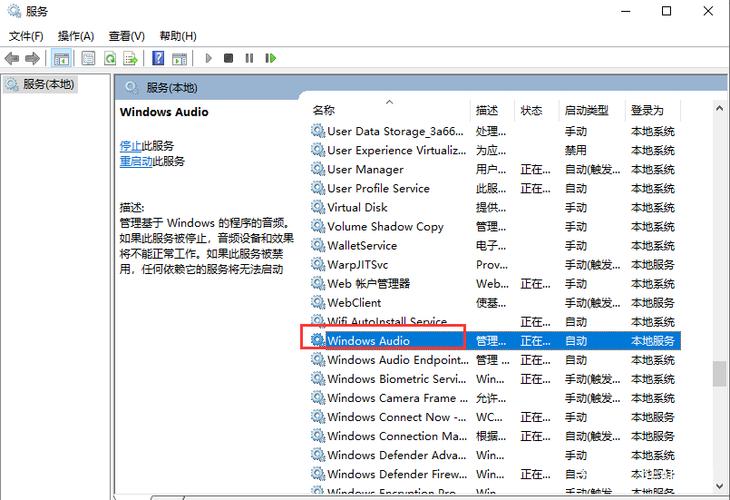The image size is (730, 500).
Task: Sort list by the 名称 column header
Action: pyautogui.click(x=324, y=110)
